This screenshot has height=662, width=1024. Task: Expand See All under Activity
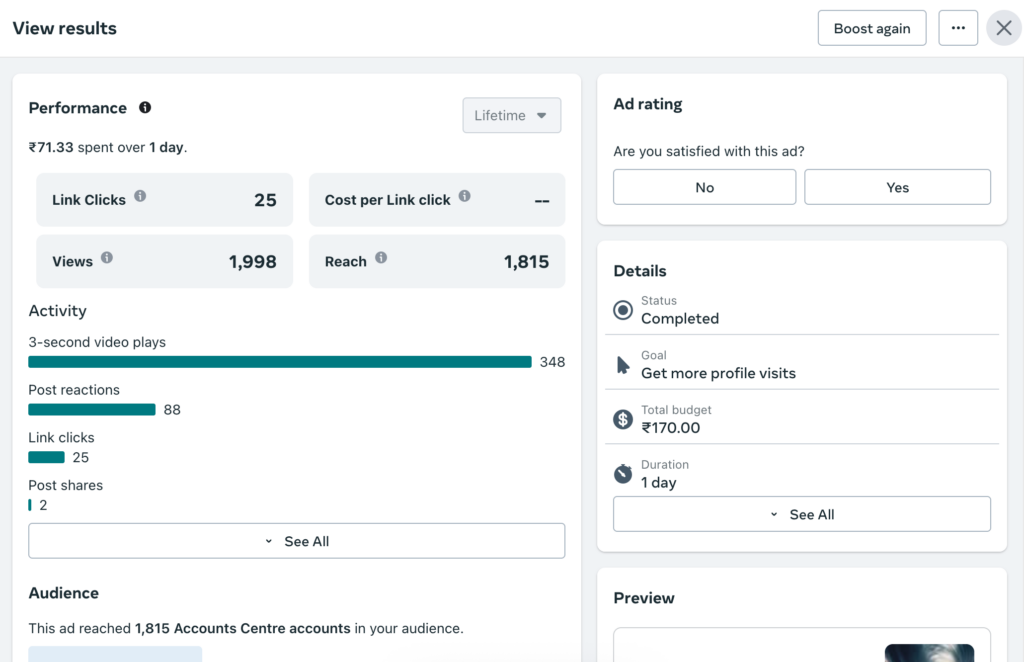[296, 541]
